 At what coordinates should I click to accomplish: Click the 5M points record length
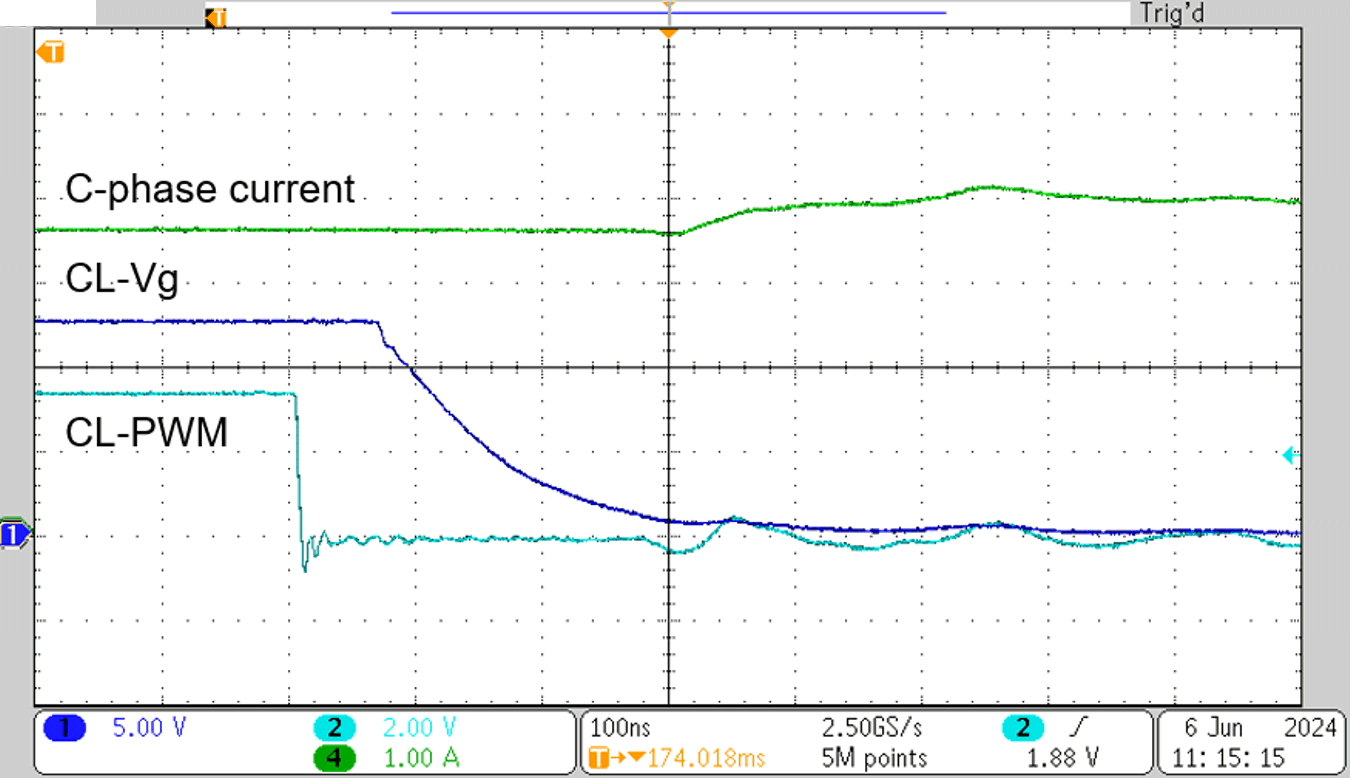pyautogui.click(x=873, y=758)
